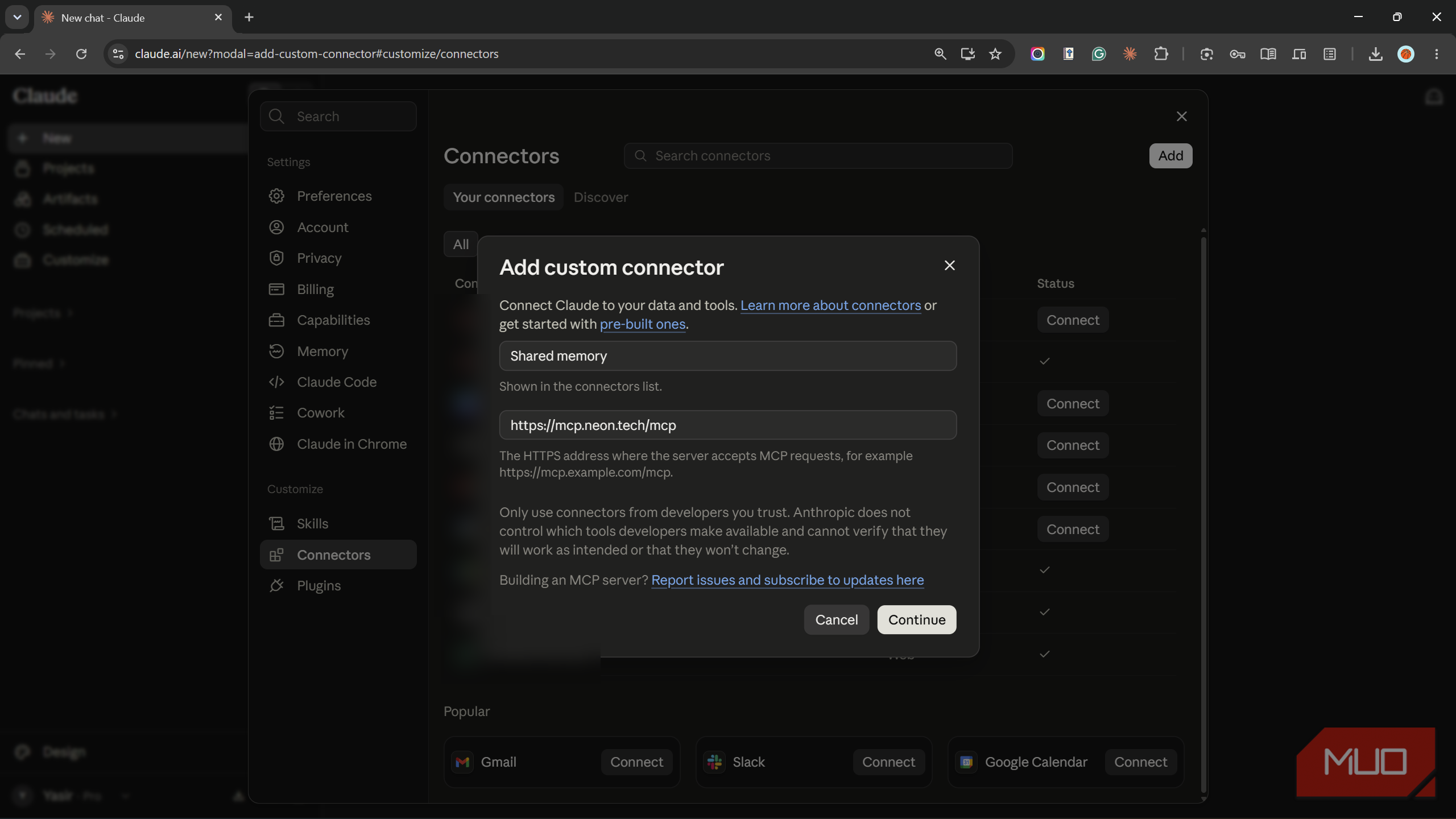
Task: Close the New chat - Claude tab
Action: pyautogui.click(x=218, y=18)
